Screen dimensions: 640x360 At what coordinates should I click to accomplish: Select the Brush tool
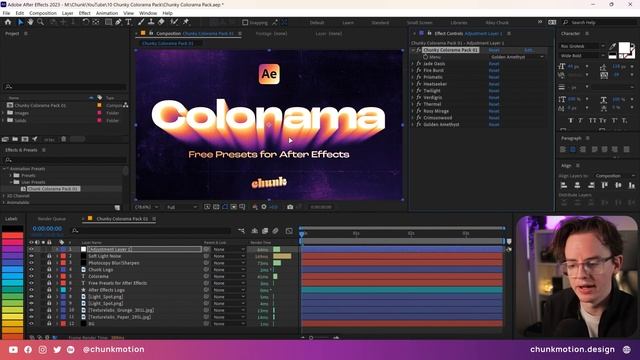tap(141, 22)
